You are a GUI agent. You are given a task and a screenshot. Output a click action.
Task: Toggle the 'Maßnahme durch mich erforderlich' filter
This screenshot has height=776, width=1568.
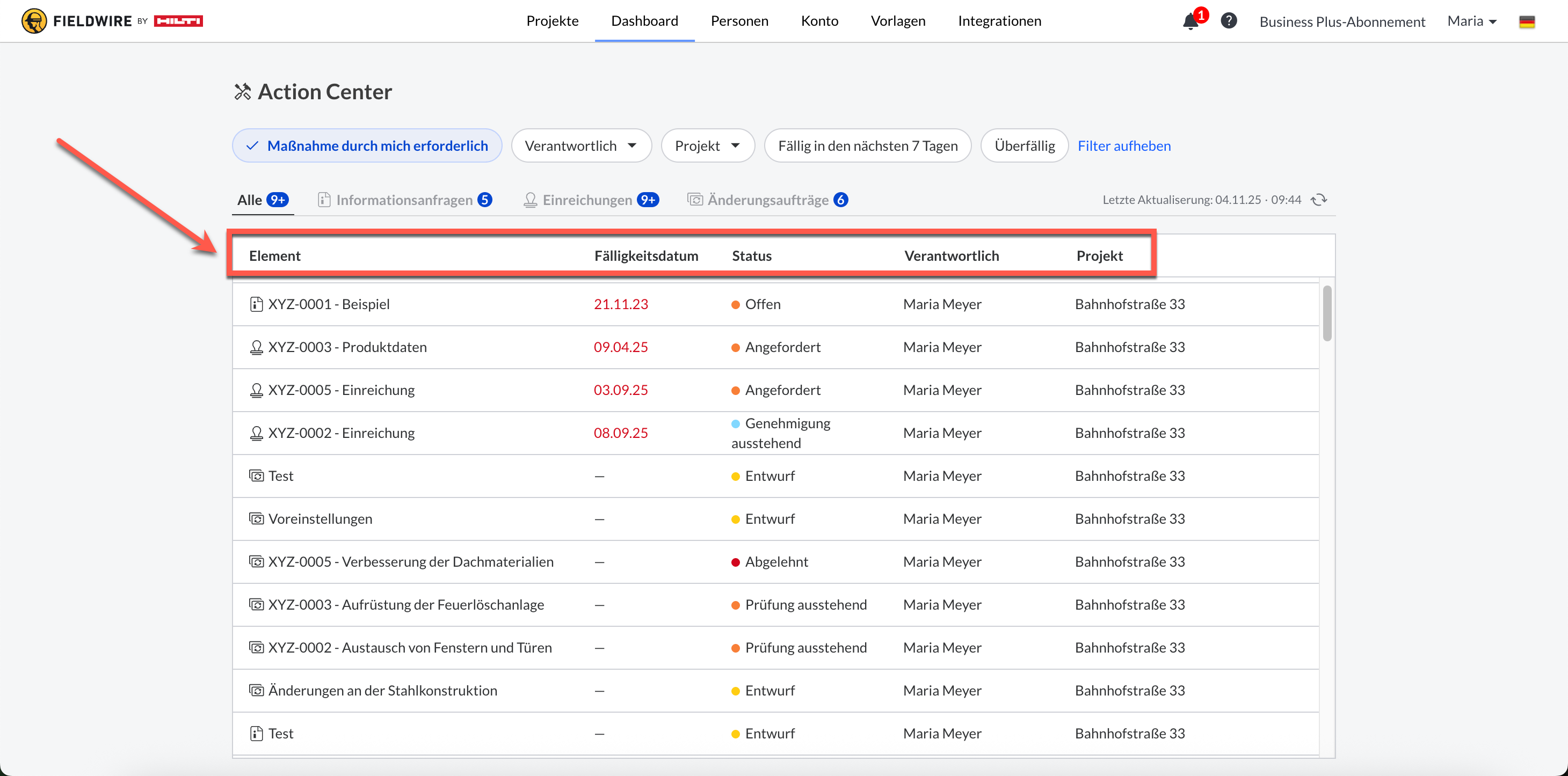[x=366, y=146]
